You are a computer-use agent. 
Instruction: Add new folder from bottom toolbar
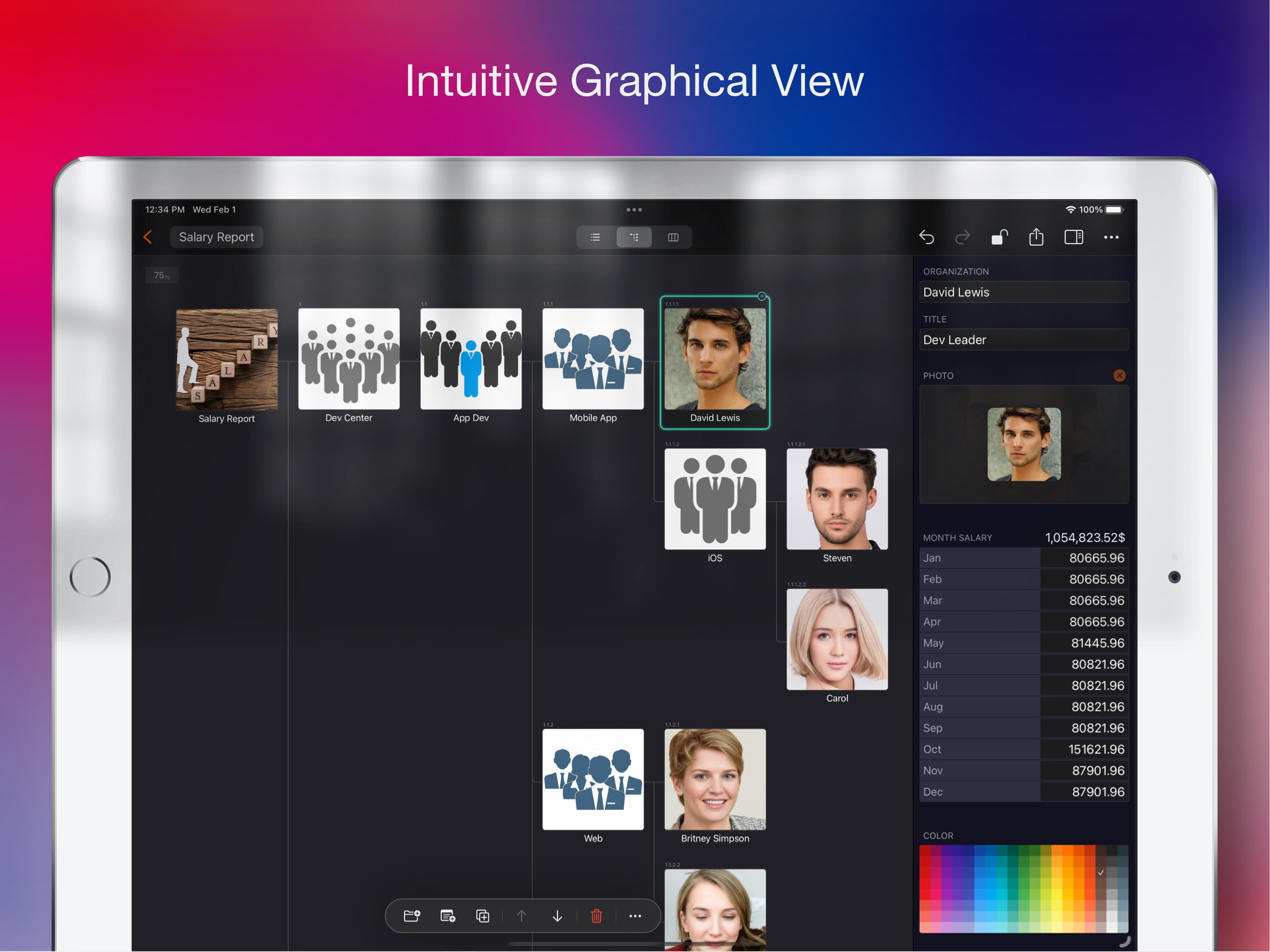coord(412,916)
